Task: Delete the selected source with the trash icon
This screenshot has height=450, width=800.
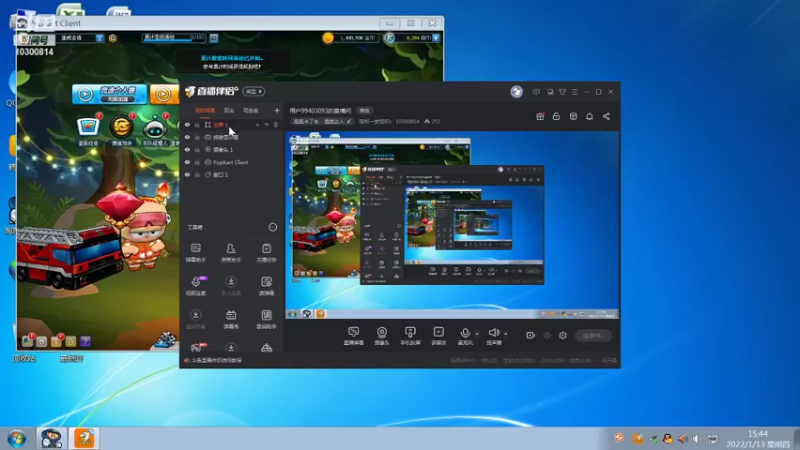Action: click(x=276, y=125)
